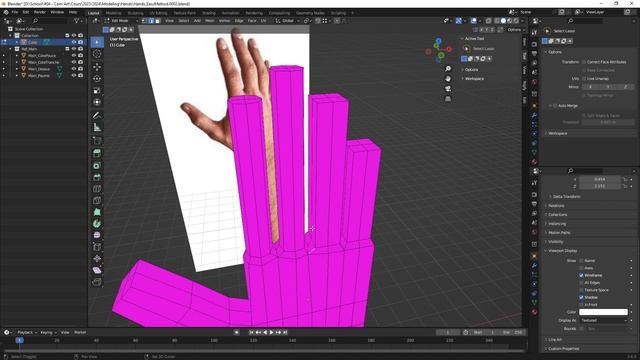Hide the Cube object in outliner
Image resolution: width=640 pixels, height=360 pixels.
pos(74,42)
